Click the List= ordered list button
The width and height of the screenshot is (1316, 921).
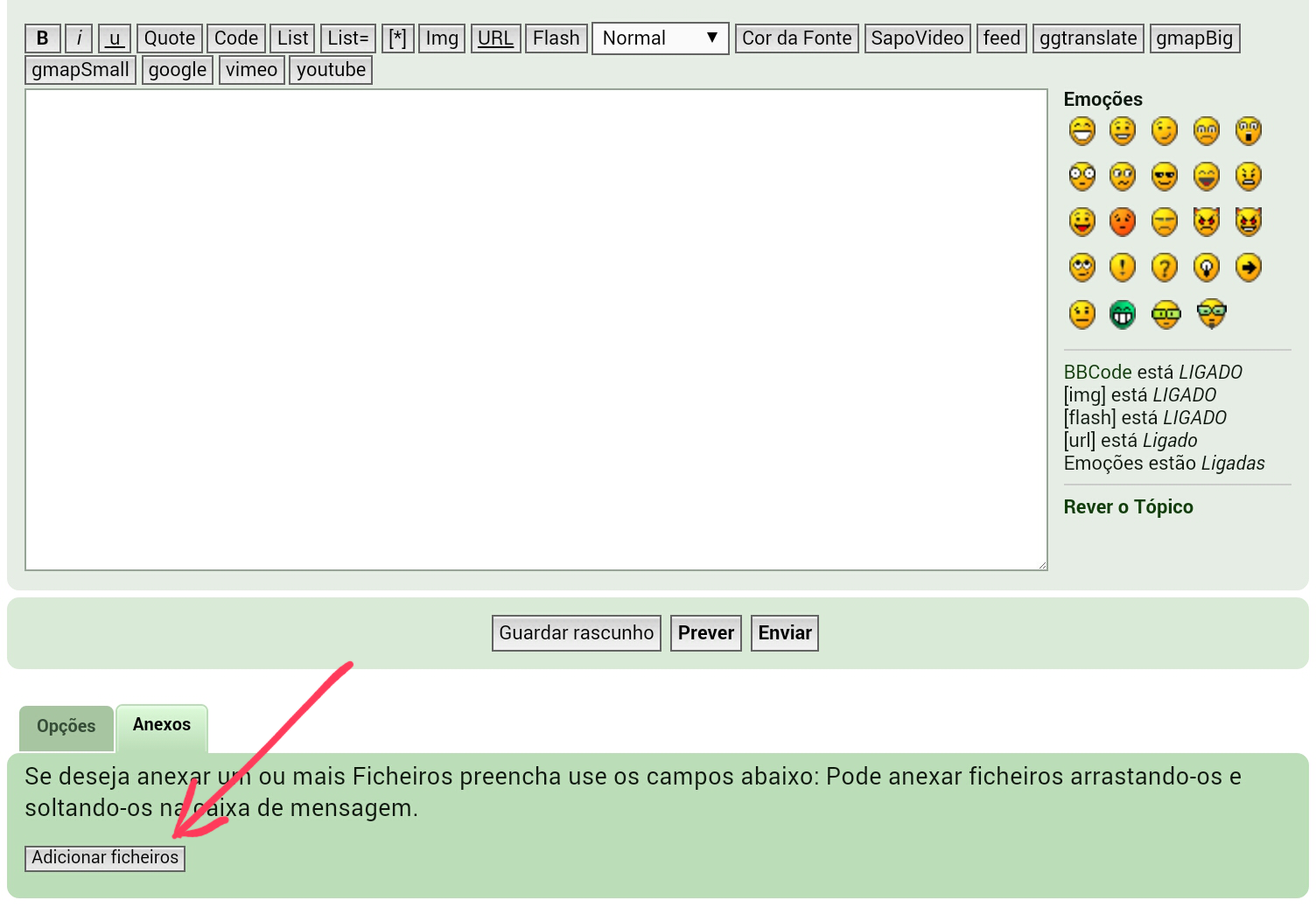pos(348,38)
